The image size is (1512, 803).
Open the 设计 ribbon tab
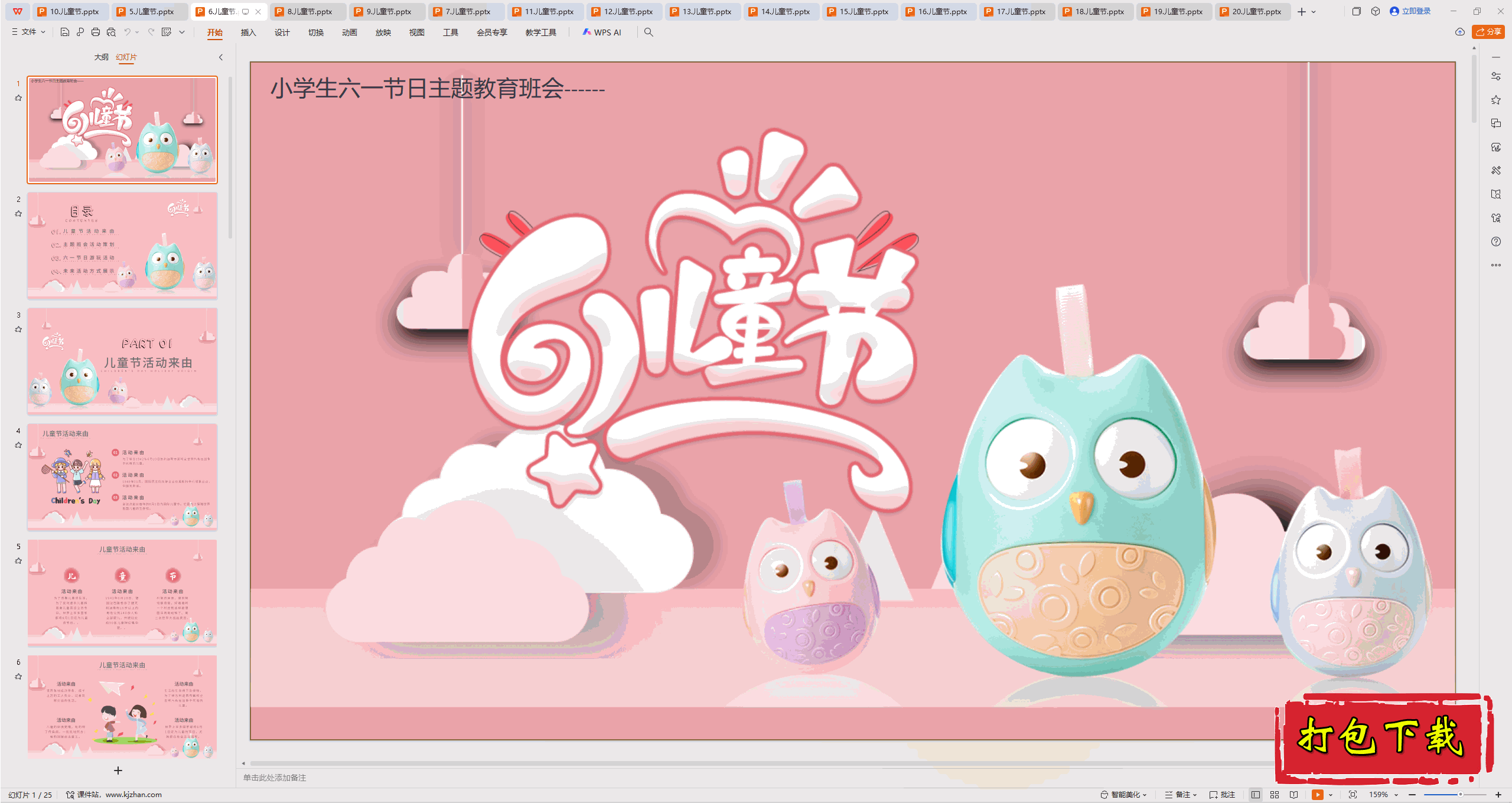[x=282, y=32]
